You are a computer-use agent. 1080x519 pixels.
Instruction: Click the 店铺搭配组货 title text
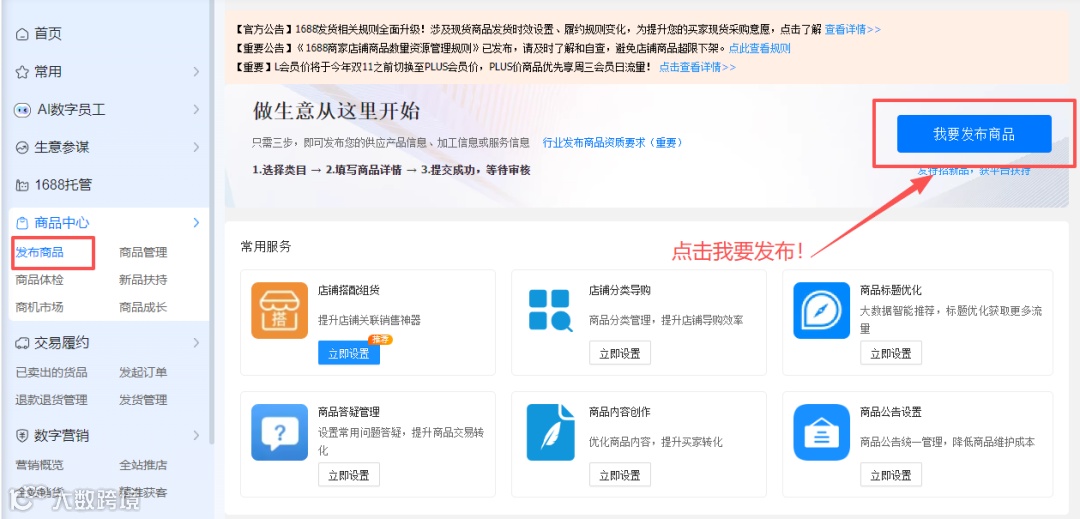click(x=349, y=290)
